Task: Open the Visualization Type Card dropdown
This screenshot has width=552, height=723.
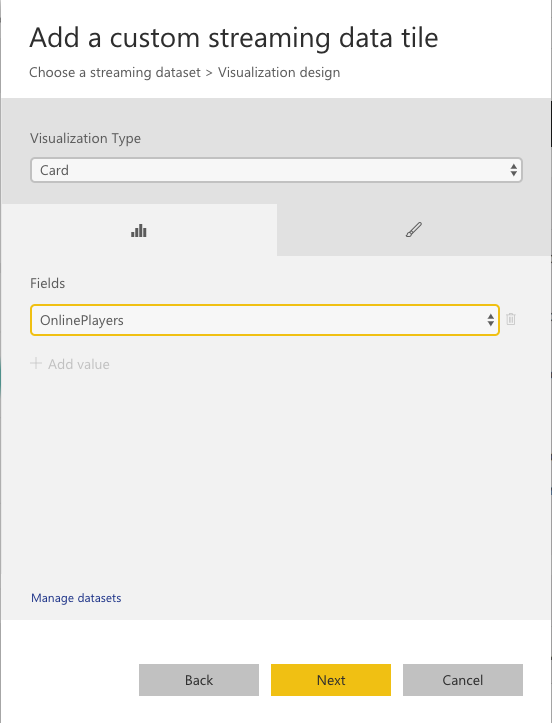Action: click(276, 170)
